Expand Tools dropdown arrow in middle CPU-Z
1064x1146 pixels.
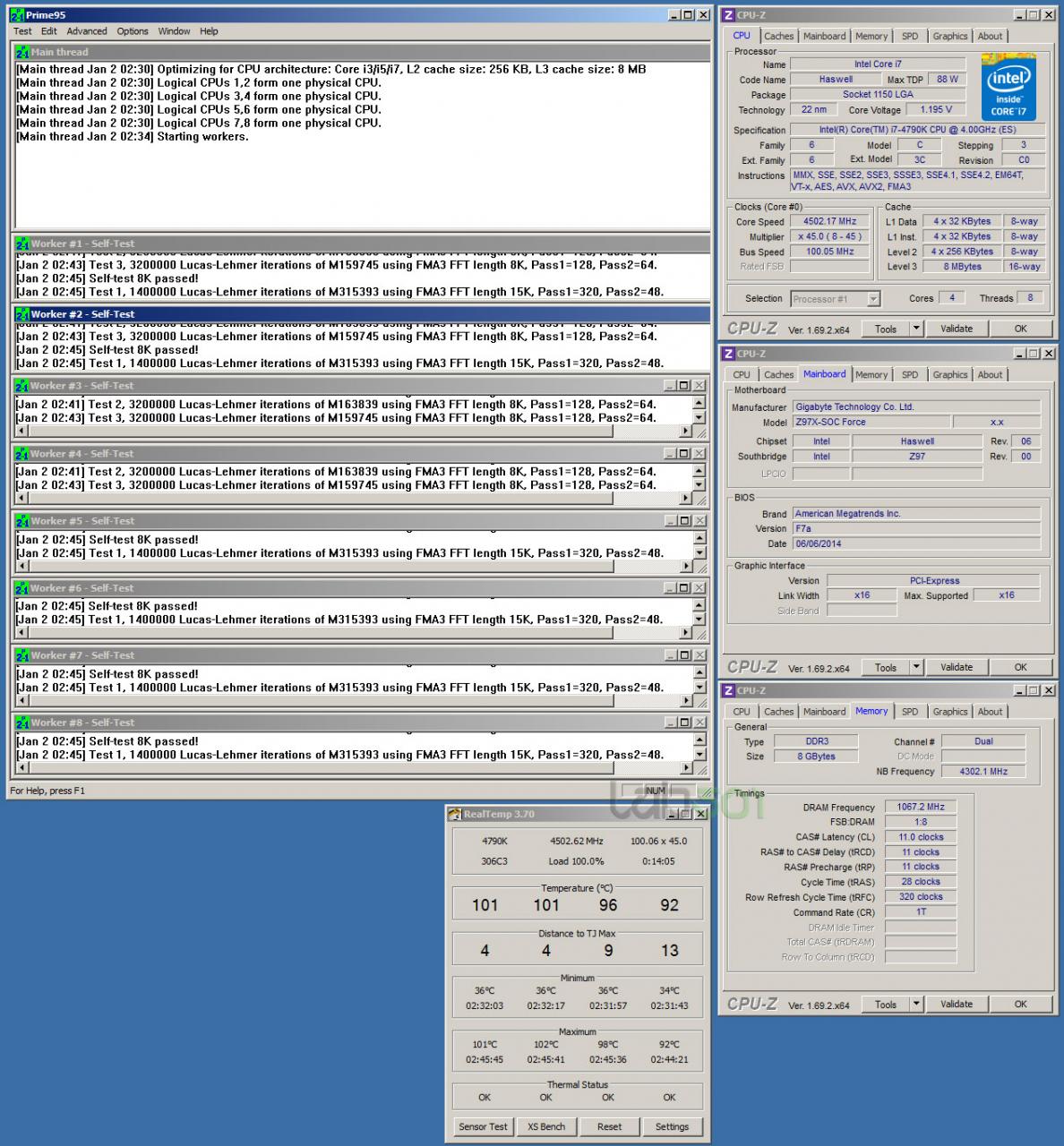(916, 667)
